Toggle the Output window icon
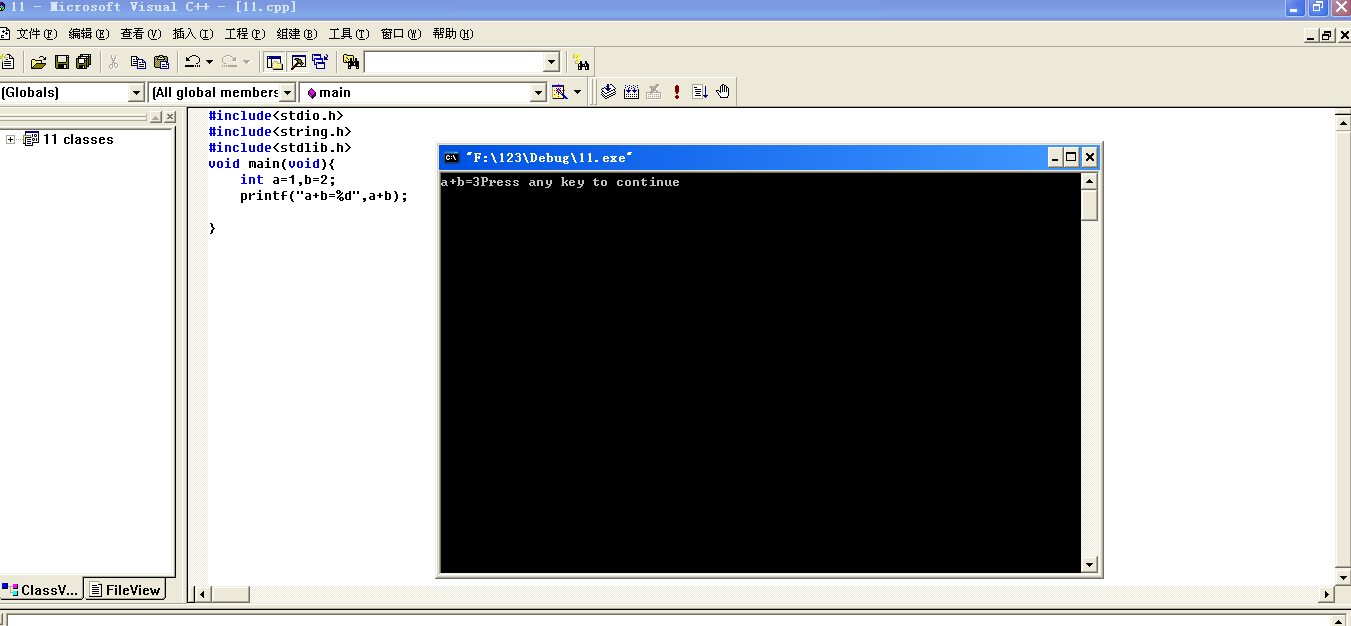The width and height of the screenshot is (1351, 626). click(297, 62)
